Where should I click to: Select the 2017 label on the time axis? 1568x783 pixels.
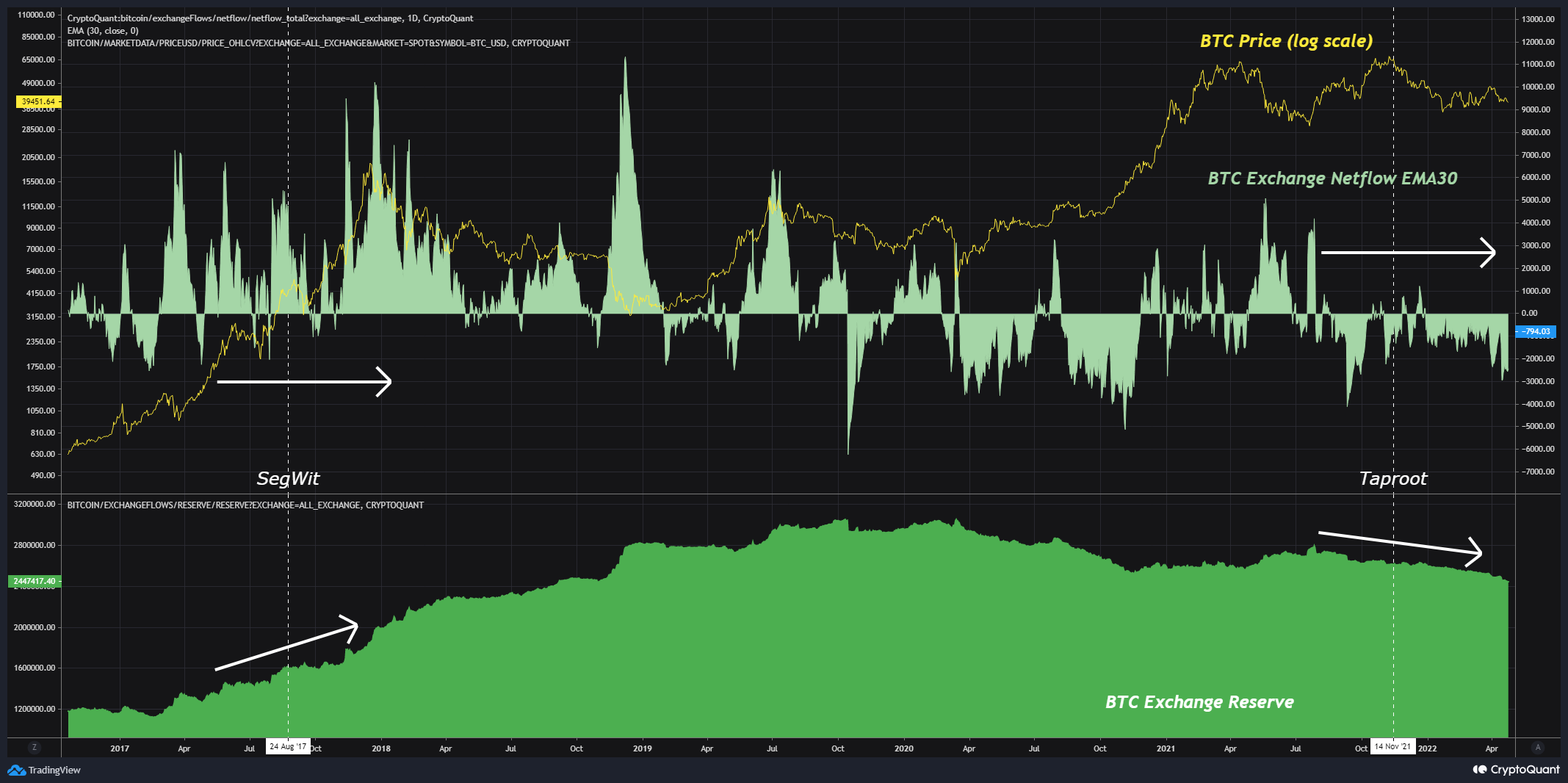click(120, 747)
